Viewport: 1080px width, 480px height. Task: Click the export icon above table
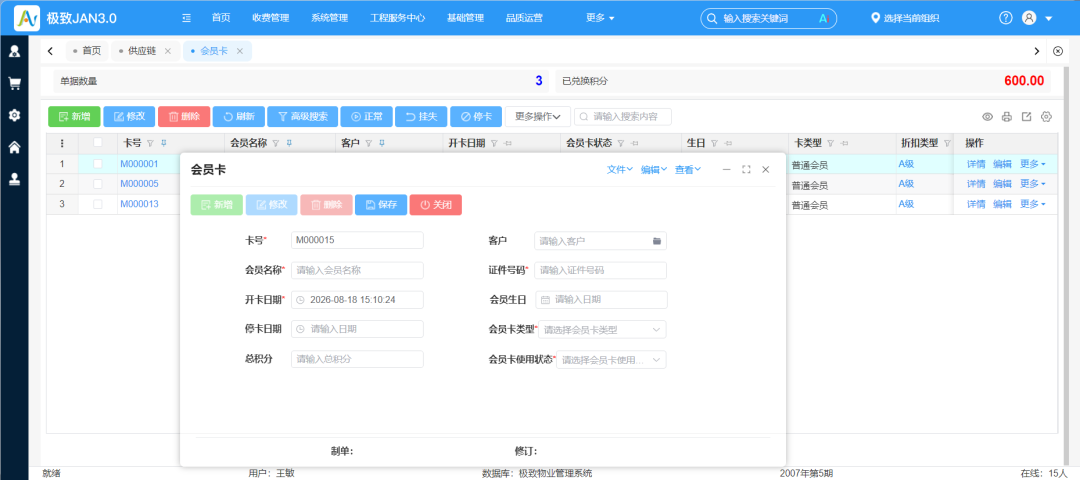coord(1026,116)
